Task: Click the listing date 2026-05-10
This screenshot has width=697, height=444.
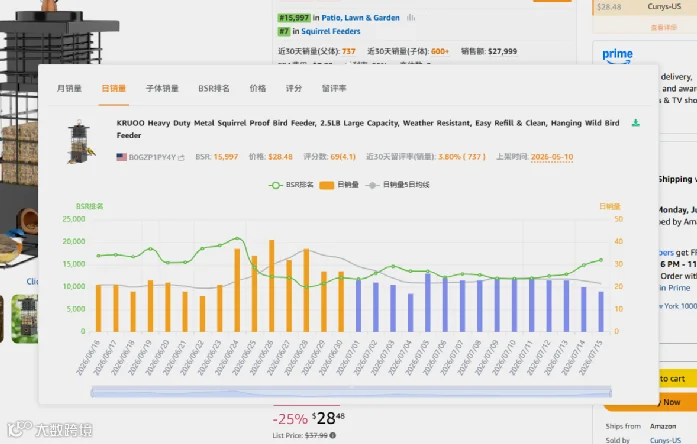Action: (552, 157)
